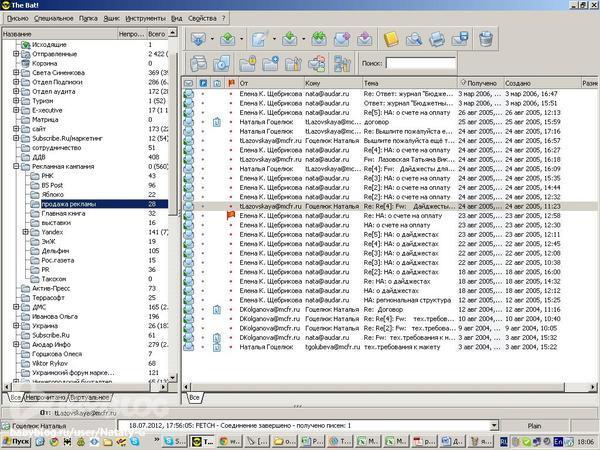Screen dimensions: 600x450
Task: Open the dropdown arrow beside get mail
Action: coord(212,40)
